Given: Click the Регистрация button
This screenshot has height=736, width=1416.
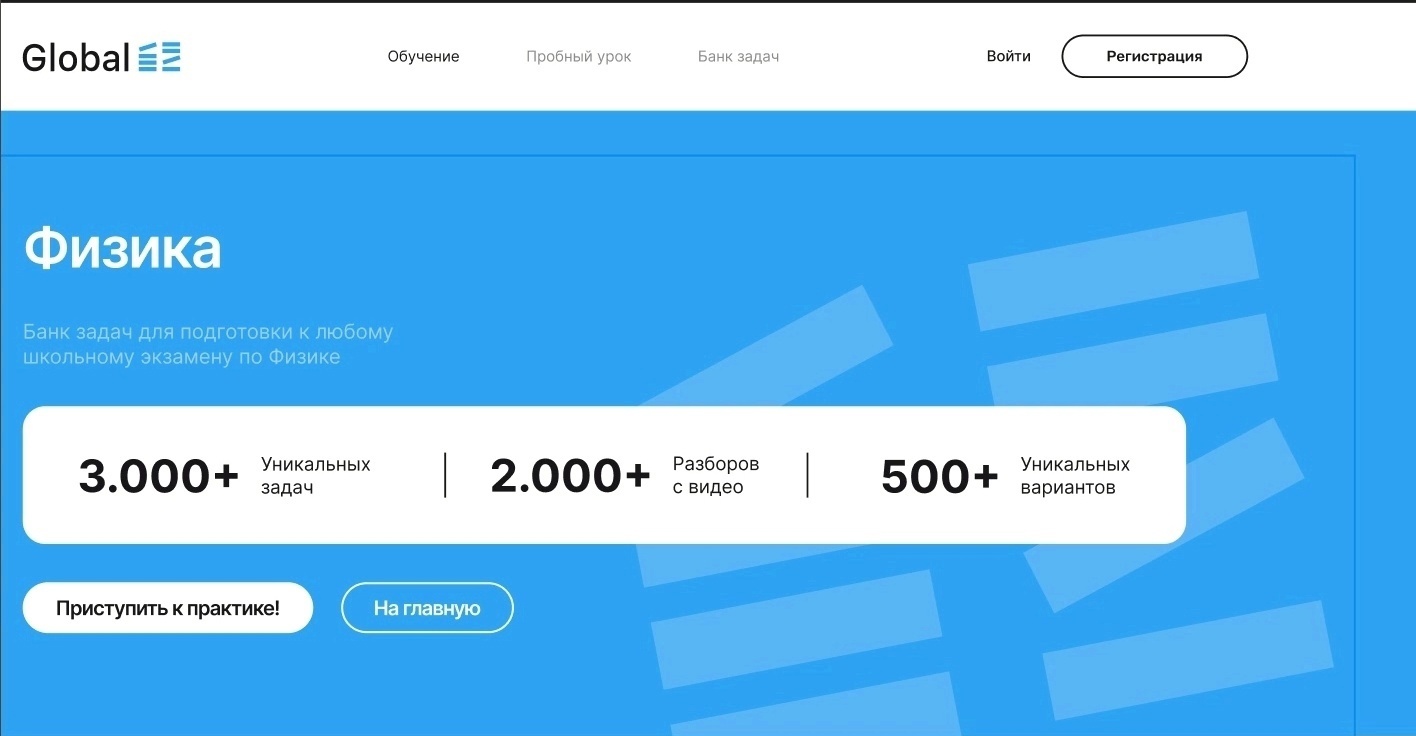Looking at the screenshot, I should coord(1154,56).
